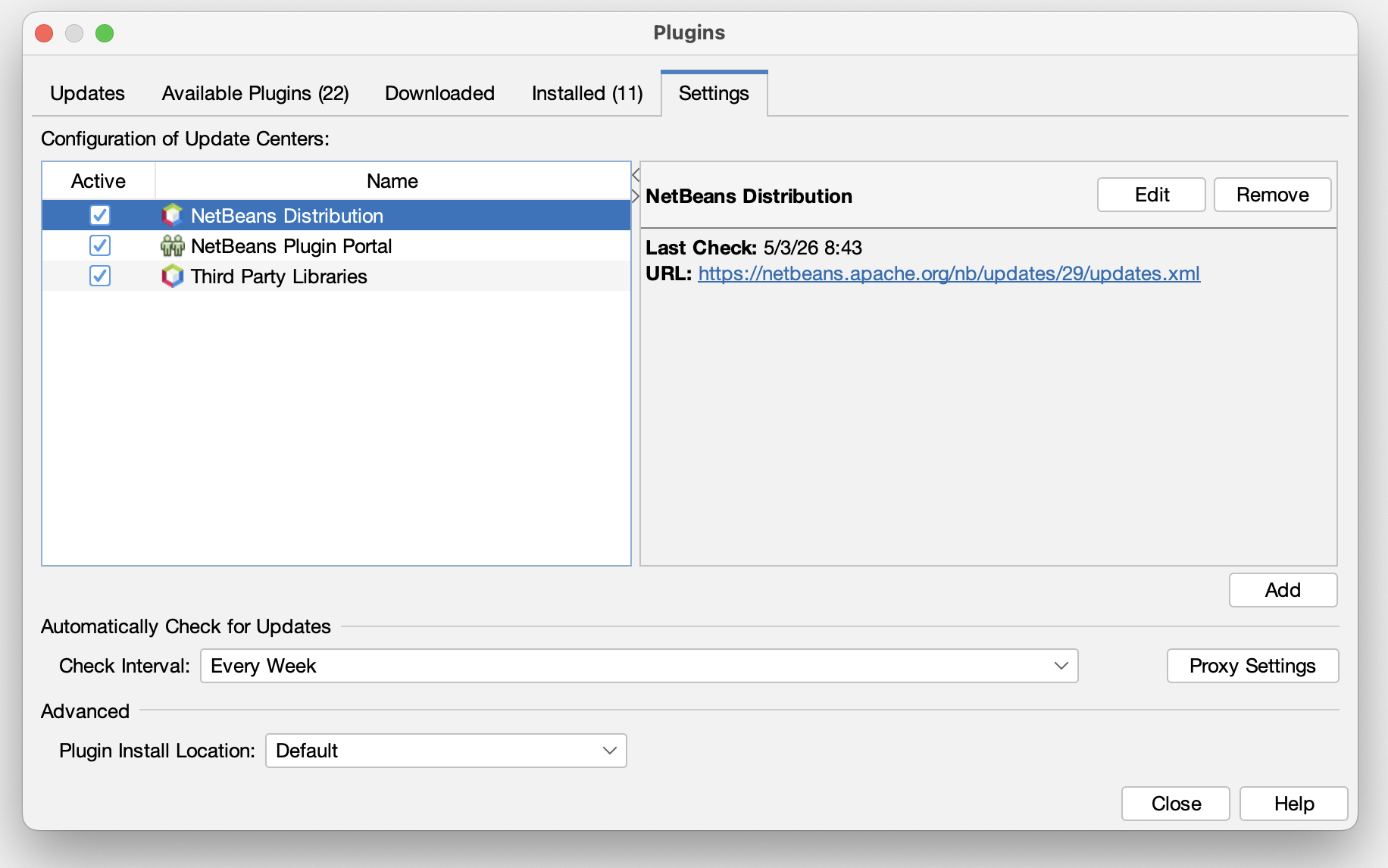Screen dimensions: 1388x868
Task: Uncheck the NetBeans Distribution active checkbox
Action: coord(100,215)
